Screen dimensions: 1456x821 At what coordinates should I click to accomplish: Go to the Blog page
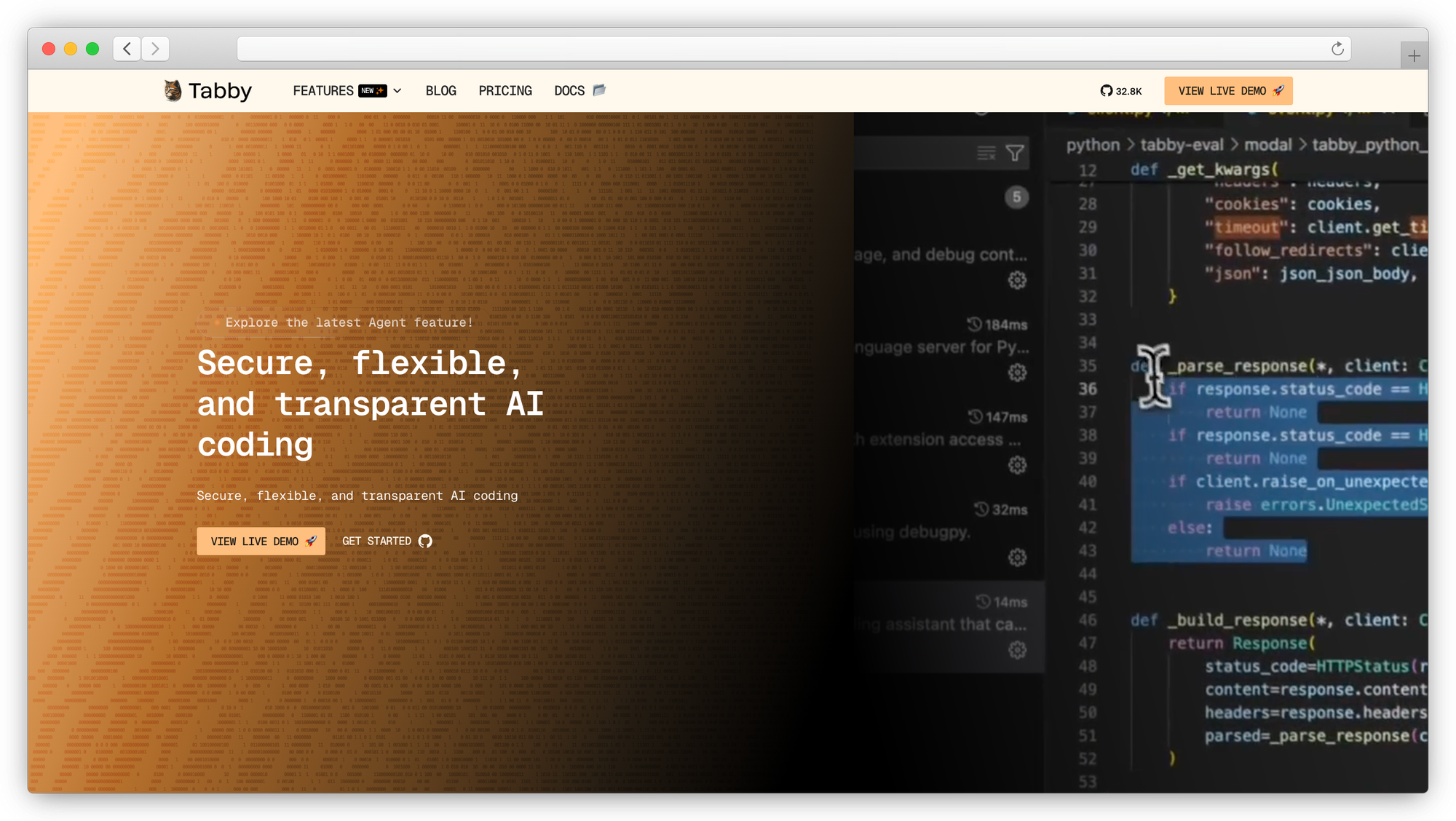coord(440,91)
